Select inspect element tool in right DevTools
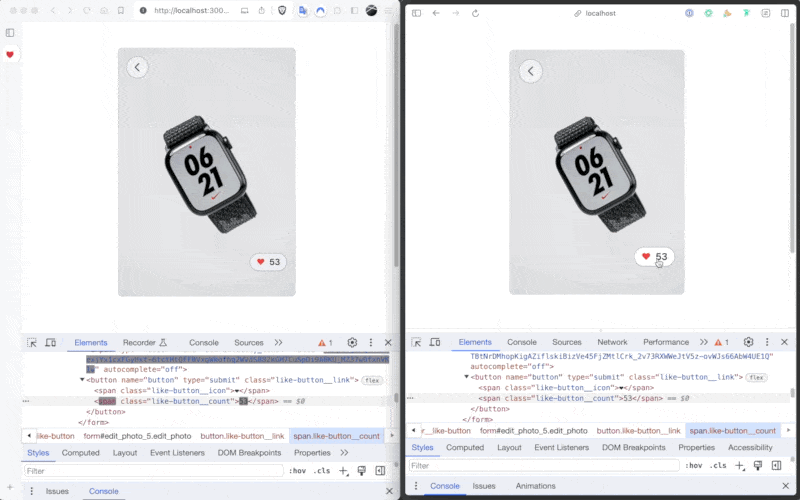Screen dimensions: 800x500 point(416,342)
